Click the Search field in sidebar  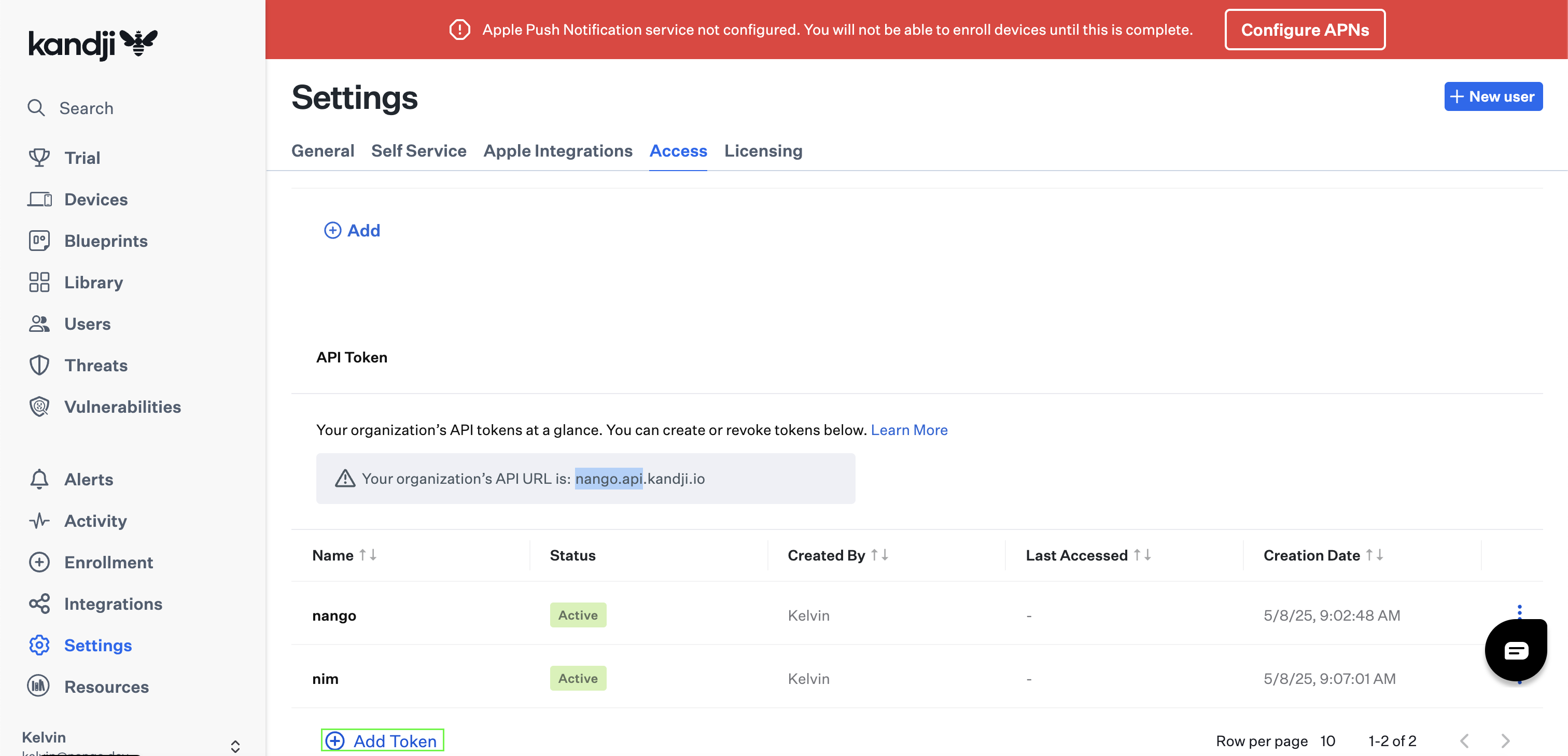(x=86, y=108)
